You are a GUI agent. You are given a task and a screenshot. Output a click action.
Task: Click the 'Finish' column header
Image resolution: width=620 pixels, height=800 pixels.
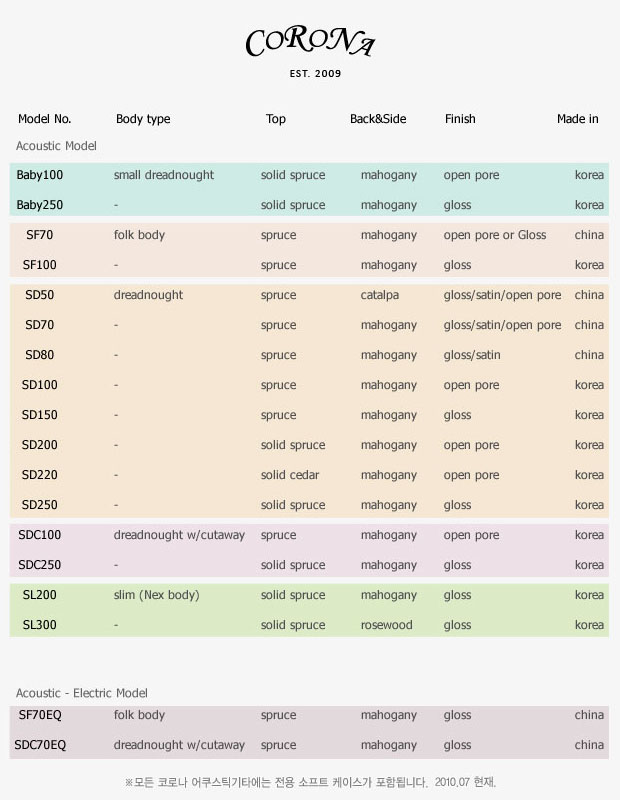click(x=460, y=119)
